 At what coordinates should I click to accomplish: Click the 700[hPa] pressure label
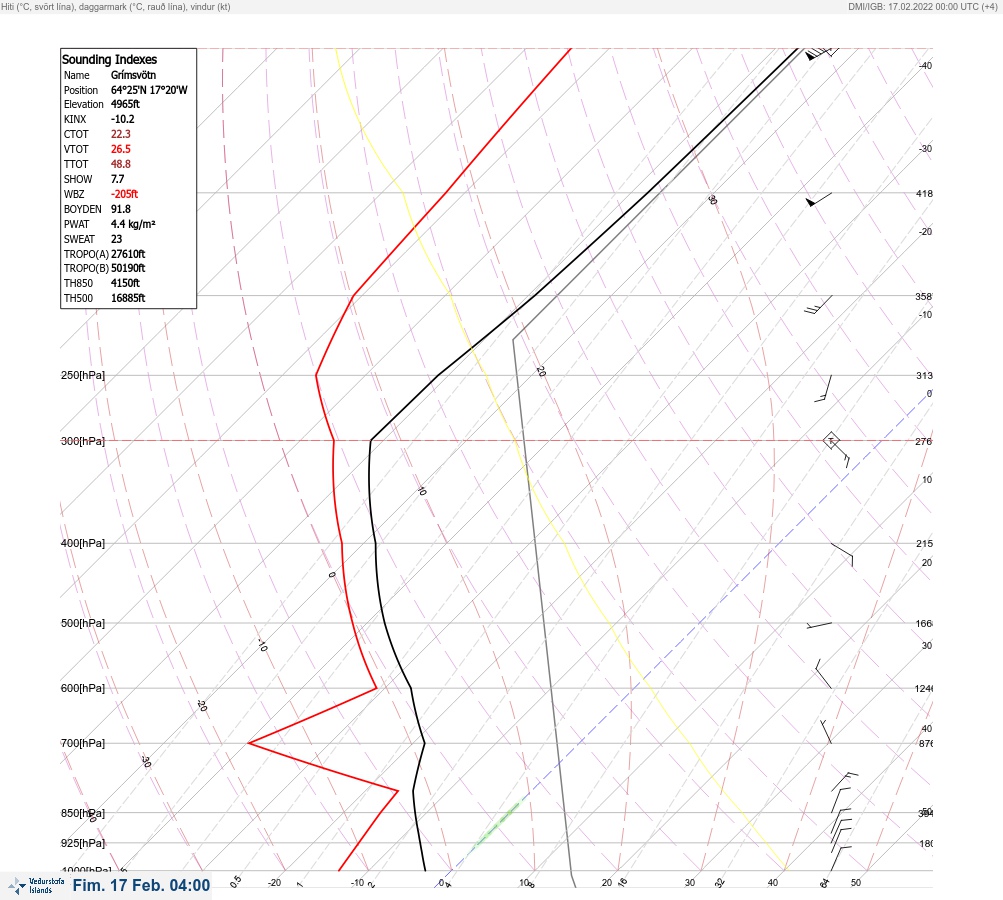[x=83, y=743]
